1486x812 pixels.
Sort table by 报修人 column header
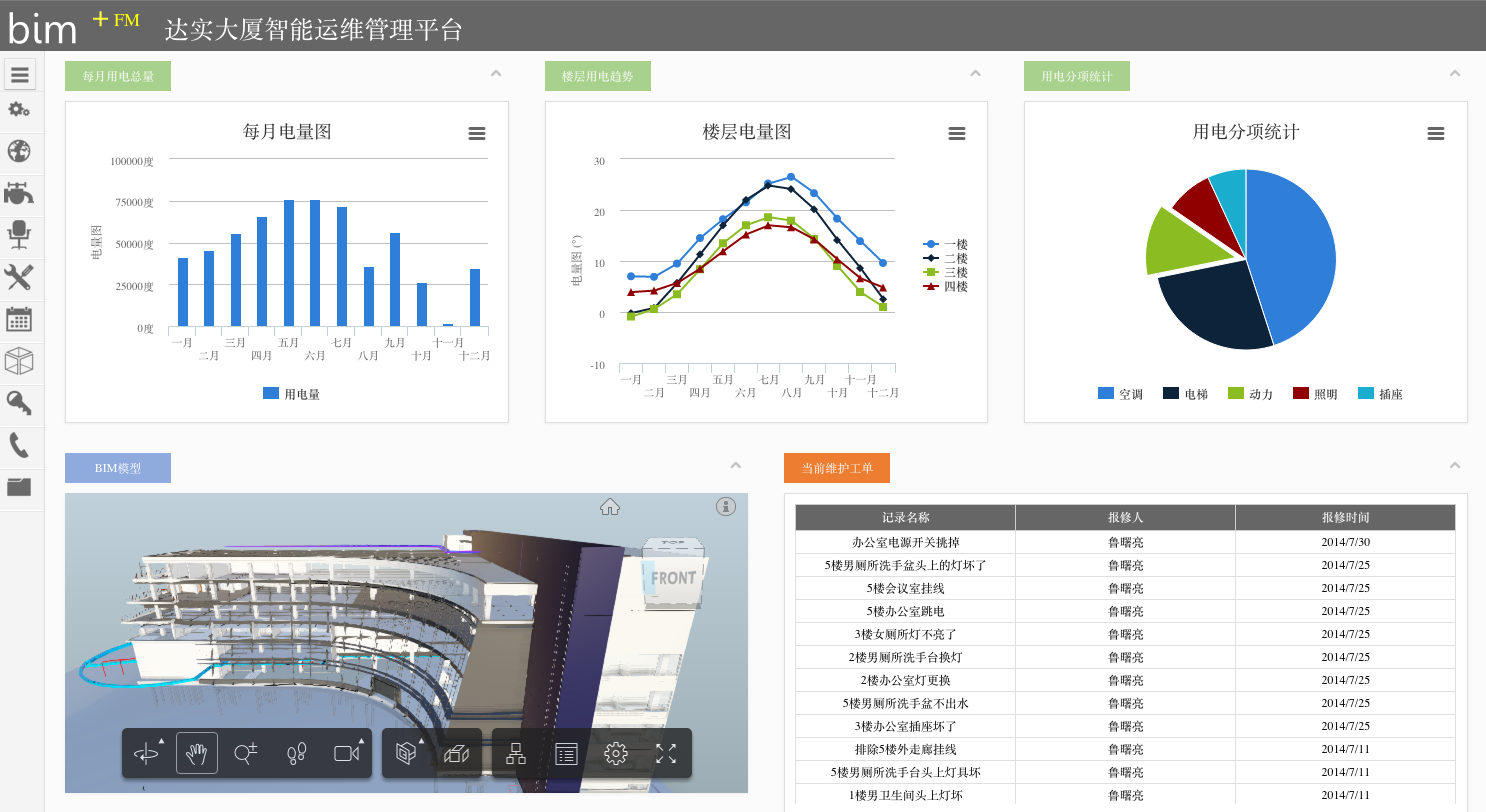pos(1126,517)
